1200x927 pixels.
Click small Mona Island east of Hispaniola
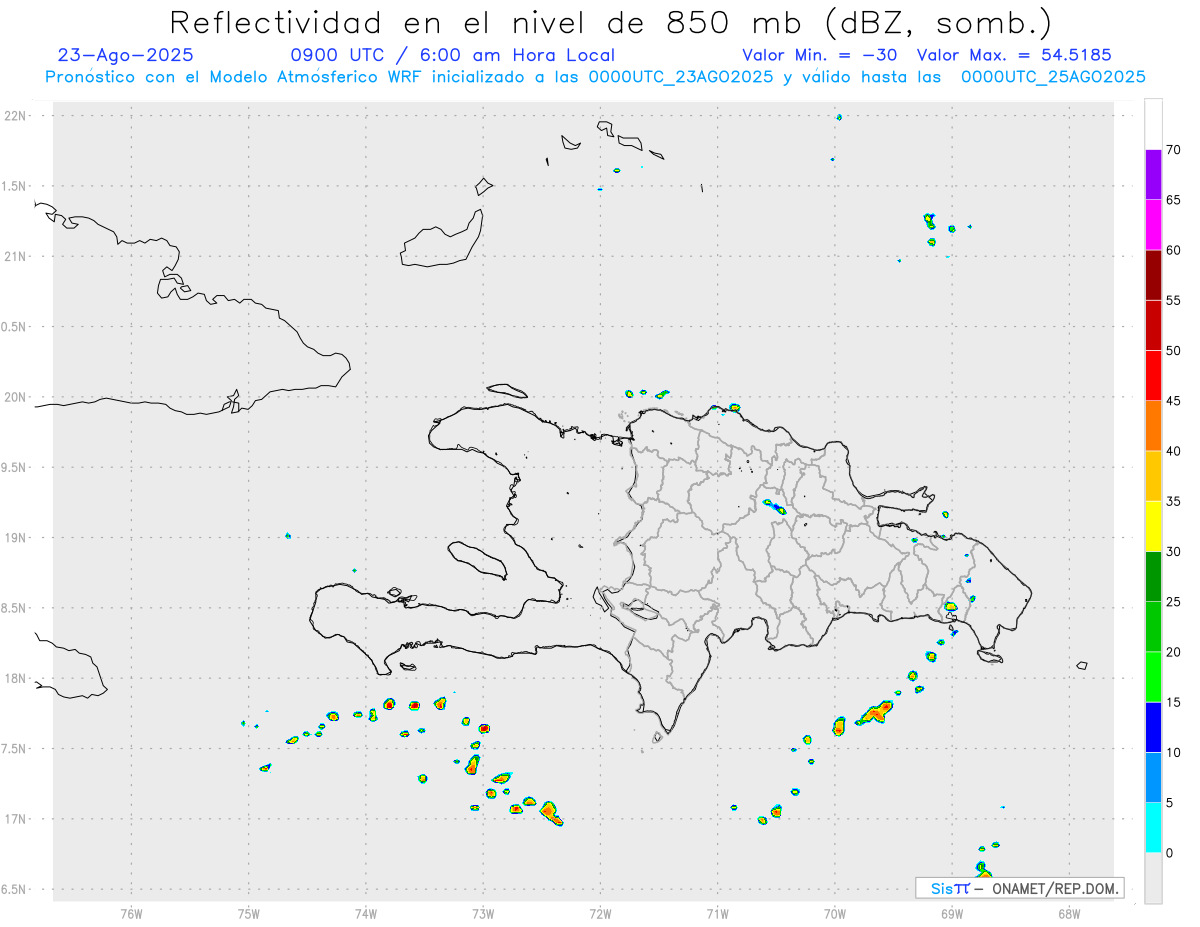coord(1081,665)
